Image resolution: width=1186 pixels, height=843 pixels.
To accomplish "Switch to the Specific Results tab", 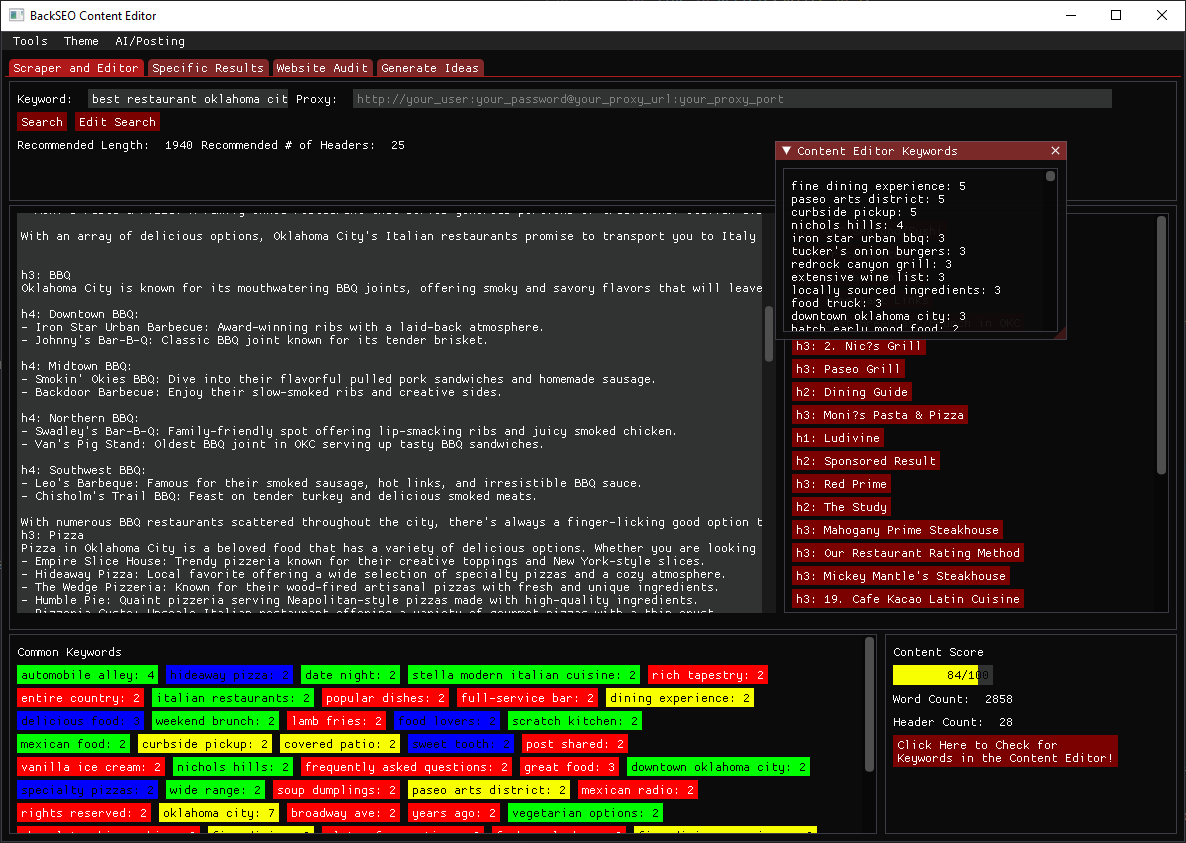I will pos(208,68).
